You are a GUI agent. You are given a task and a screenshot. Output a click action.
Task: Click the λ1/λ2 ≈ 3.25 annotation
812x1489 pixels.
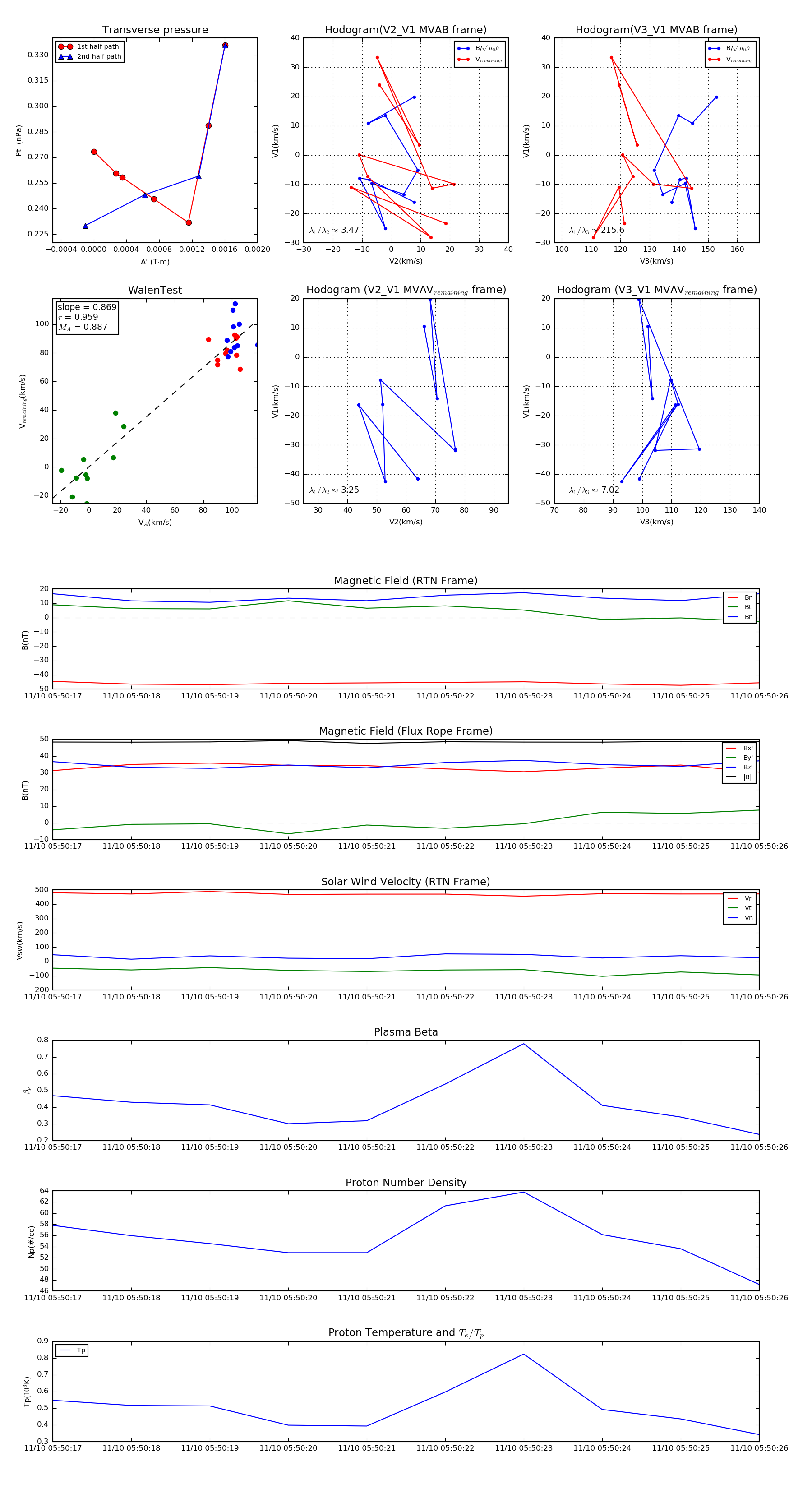pos(334,490)
